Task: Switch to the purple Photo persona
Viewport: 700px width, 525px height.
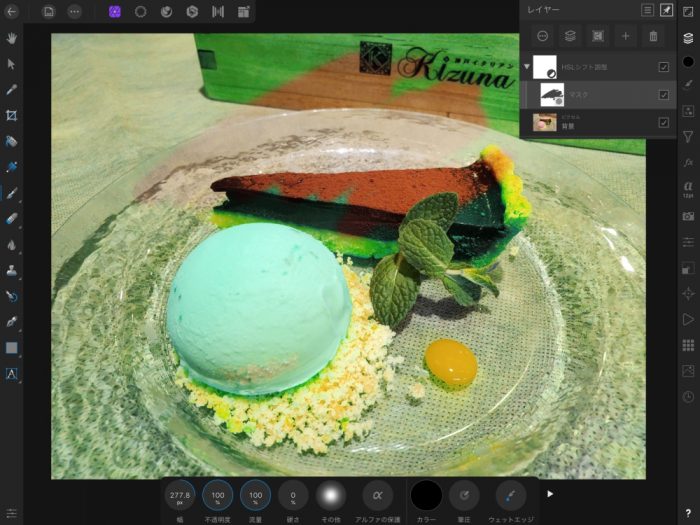Action: click(x=115, y=12)
